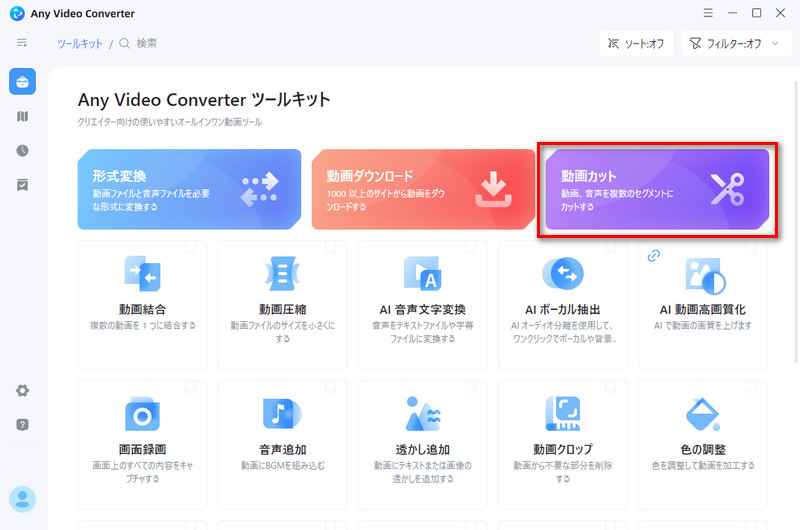Collapse the sidebar with the menu icon

22,43
